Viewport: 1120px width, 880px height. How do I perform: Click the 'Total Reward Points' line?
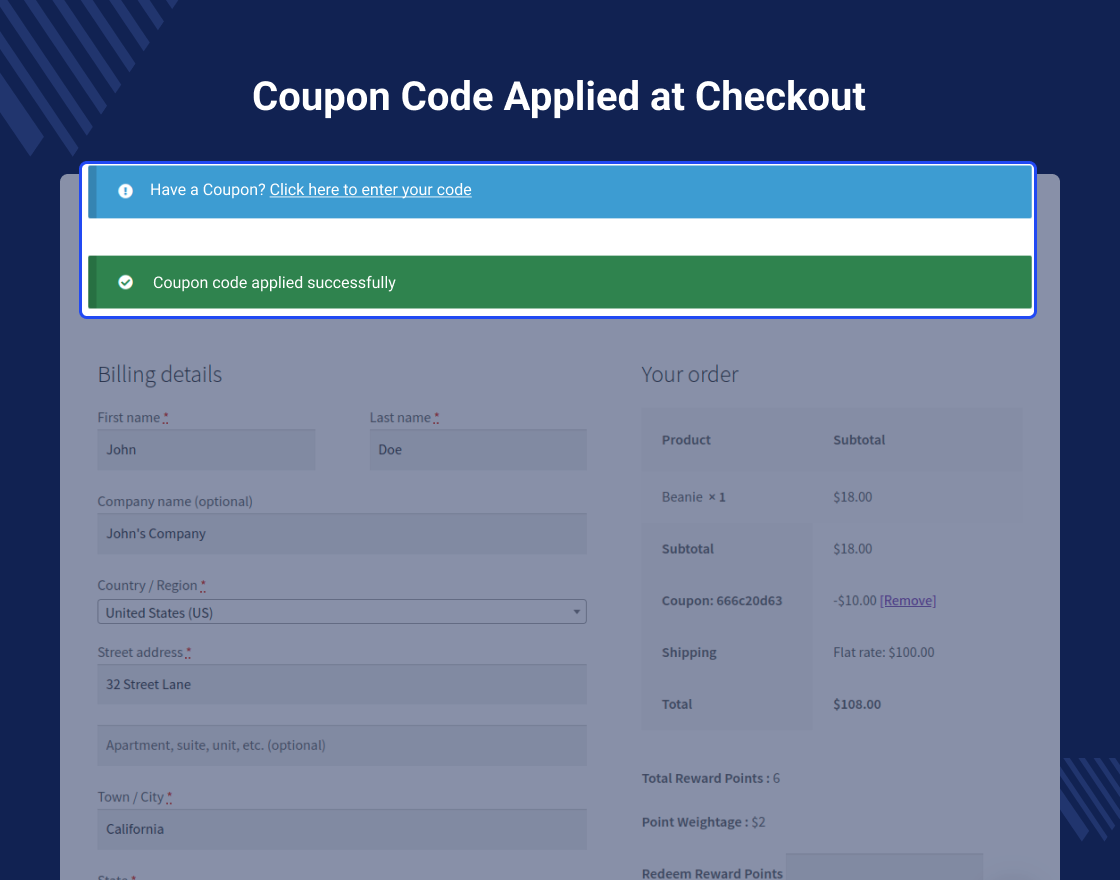pos(710,778)
